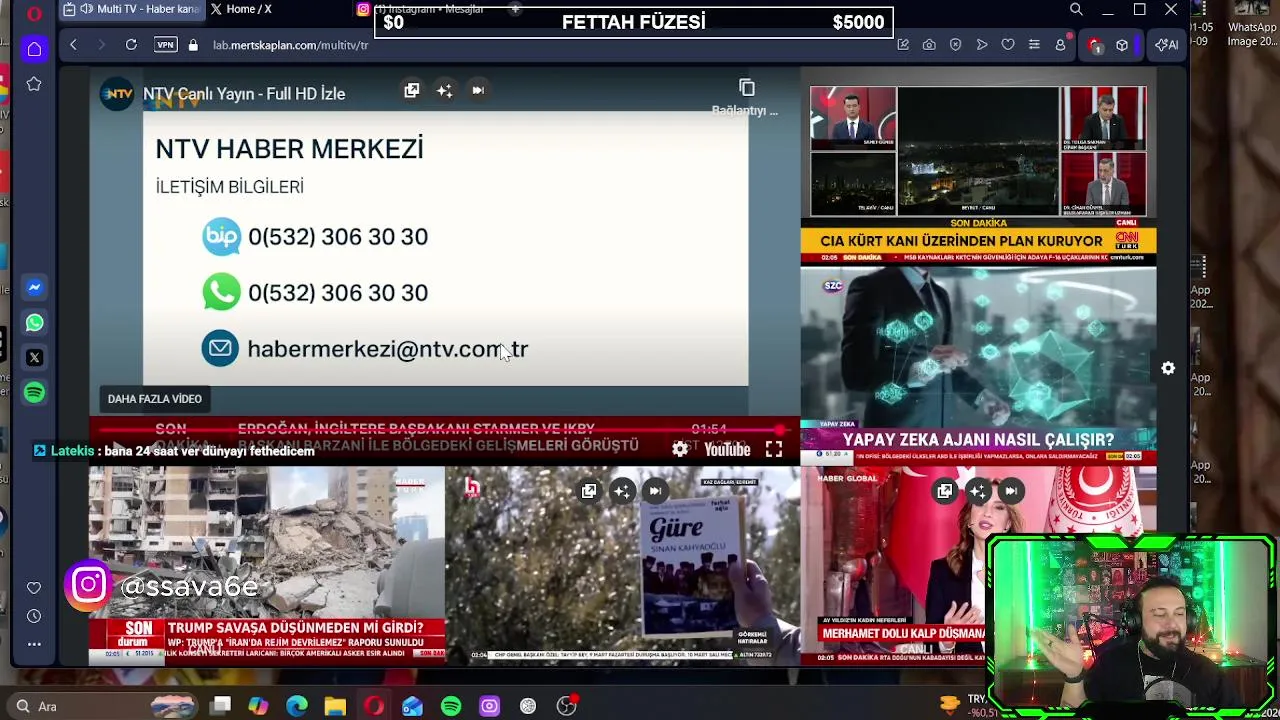Seek NTV player progress bar
The image size is (1280, 720).
click(445, 431)
